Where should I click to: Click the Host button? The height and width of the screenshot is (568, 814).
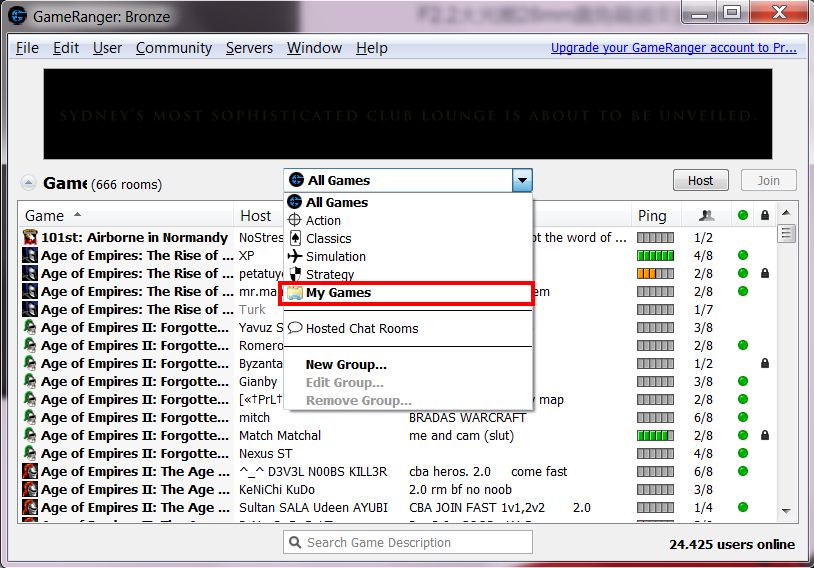click(701, 181)
